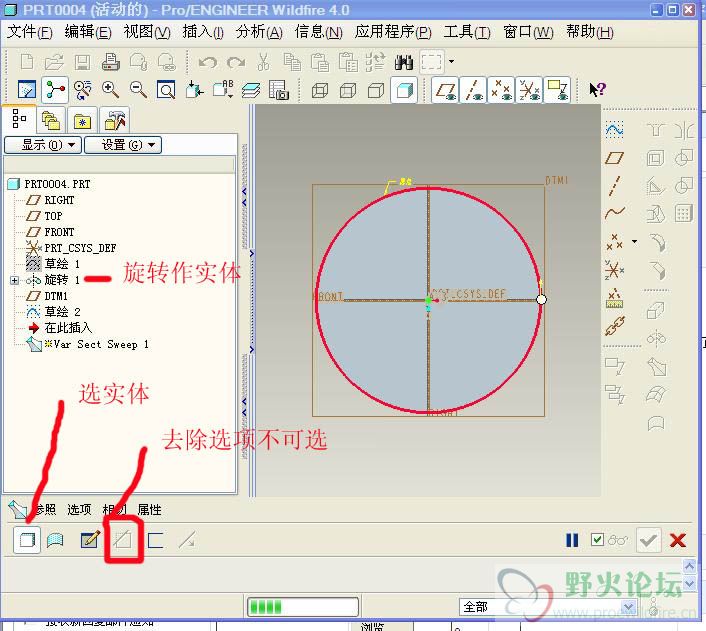Click the Redo arrow icon

point(236,62)
